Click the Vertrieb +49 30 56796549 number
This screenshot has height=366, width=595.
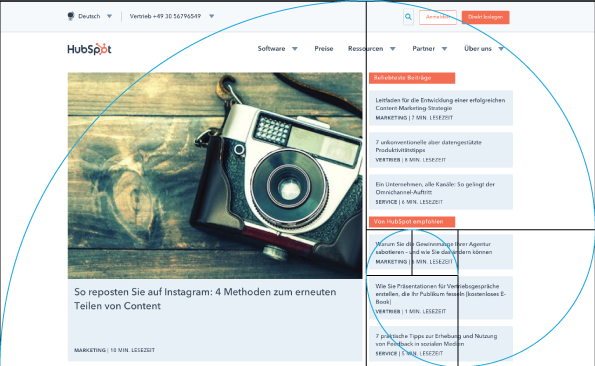(x=165, y=16)
